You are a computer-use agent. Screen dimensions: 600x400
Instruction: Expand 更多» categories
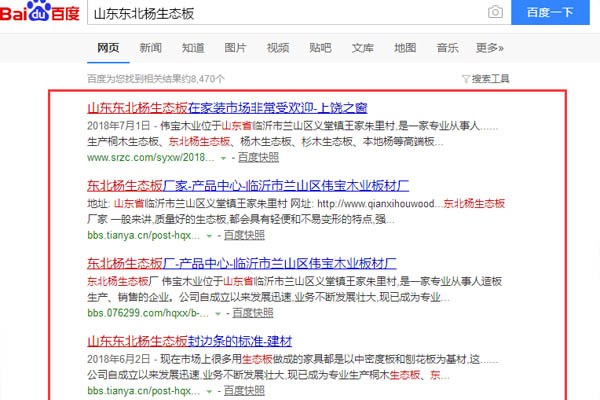pyautogui.click(x=490, y=48)
